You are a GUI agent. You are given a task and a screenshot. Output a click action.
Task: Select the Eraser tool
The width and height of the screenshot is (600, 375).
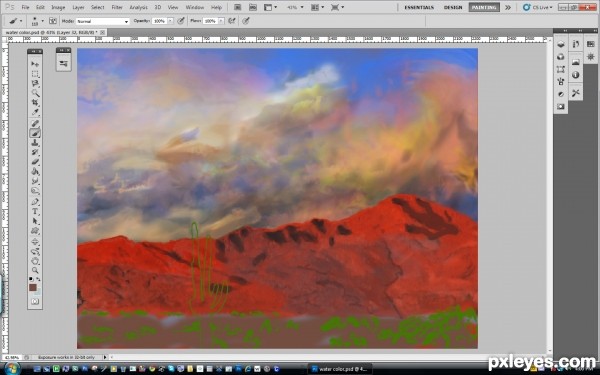tap(35, 162)
